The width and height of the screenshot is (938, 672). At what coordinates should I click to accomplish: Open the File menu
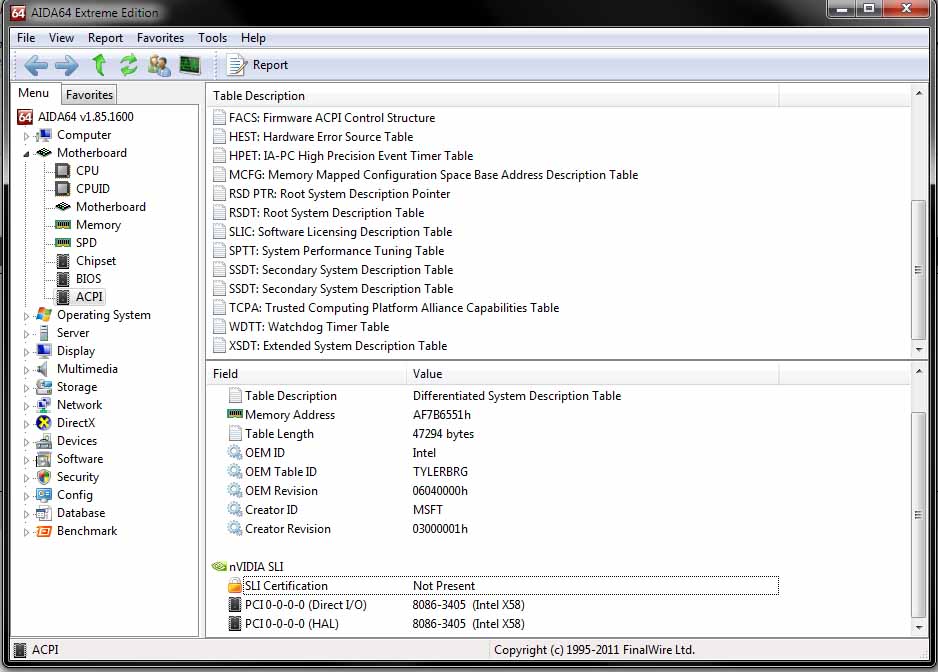tap(26, 38)
